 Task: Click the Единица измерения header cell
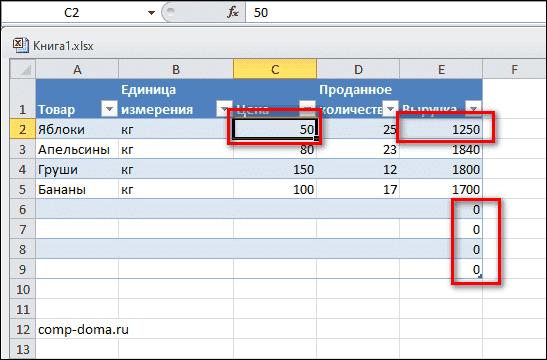pyautogui.click(x=176, y=99)
